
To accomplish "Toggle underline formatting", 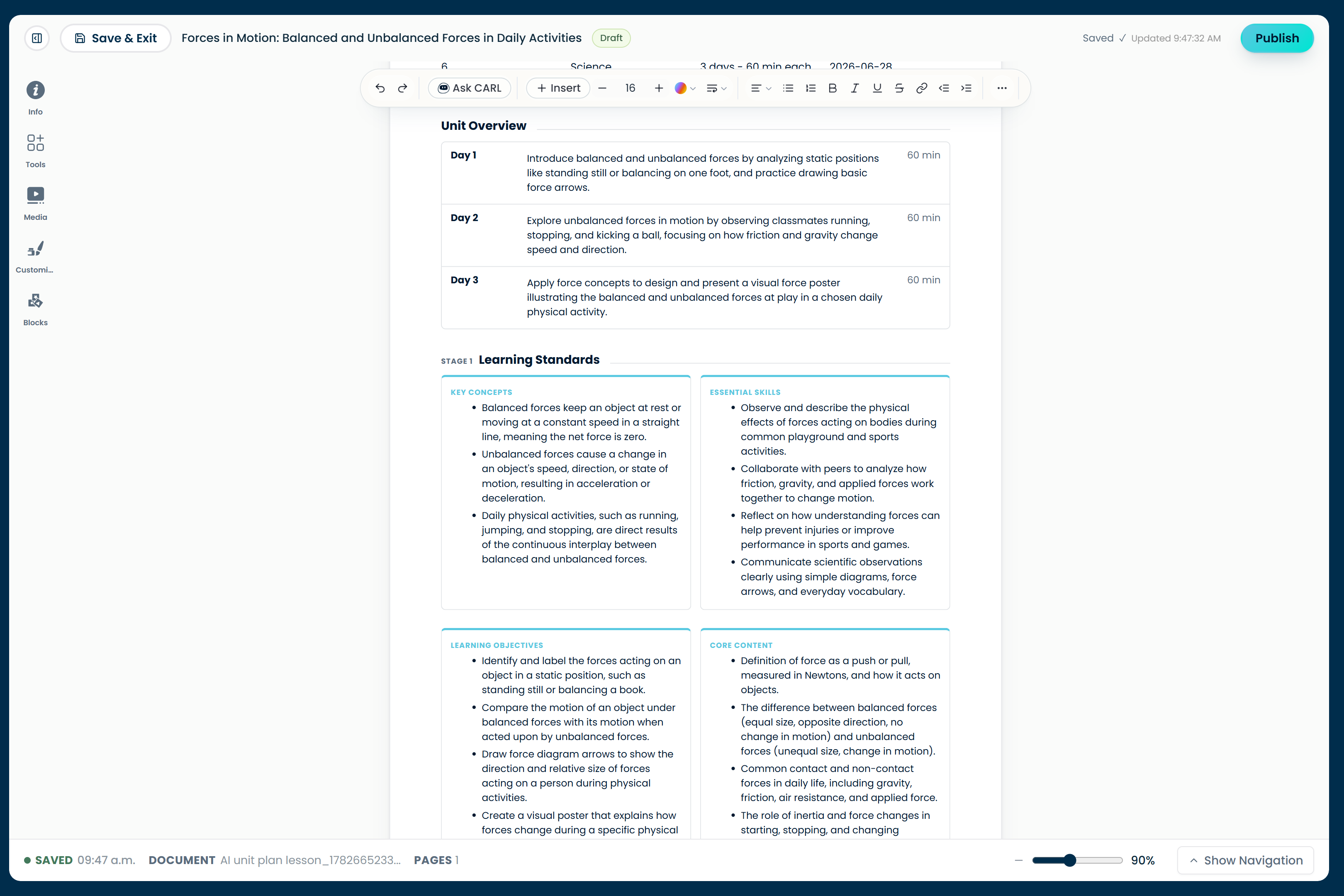I will (x=877, y=88).
